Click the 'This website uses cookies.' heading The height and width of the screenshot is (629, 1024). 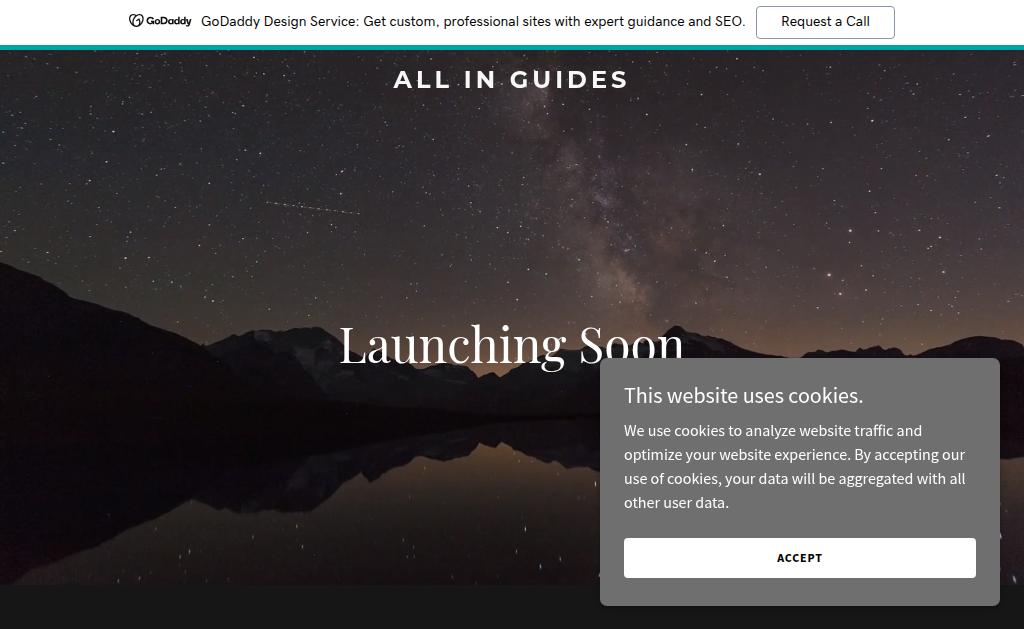(743, 396)
